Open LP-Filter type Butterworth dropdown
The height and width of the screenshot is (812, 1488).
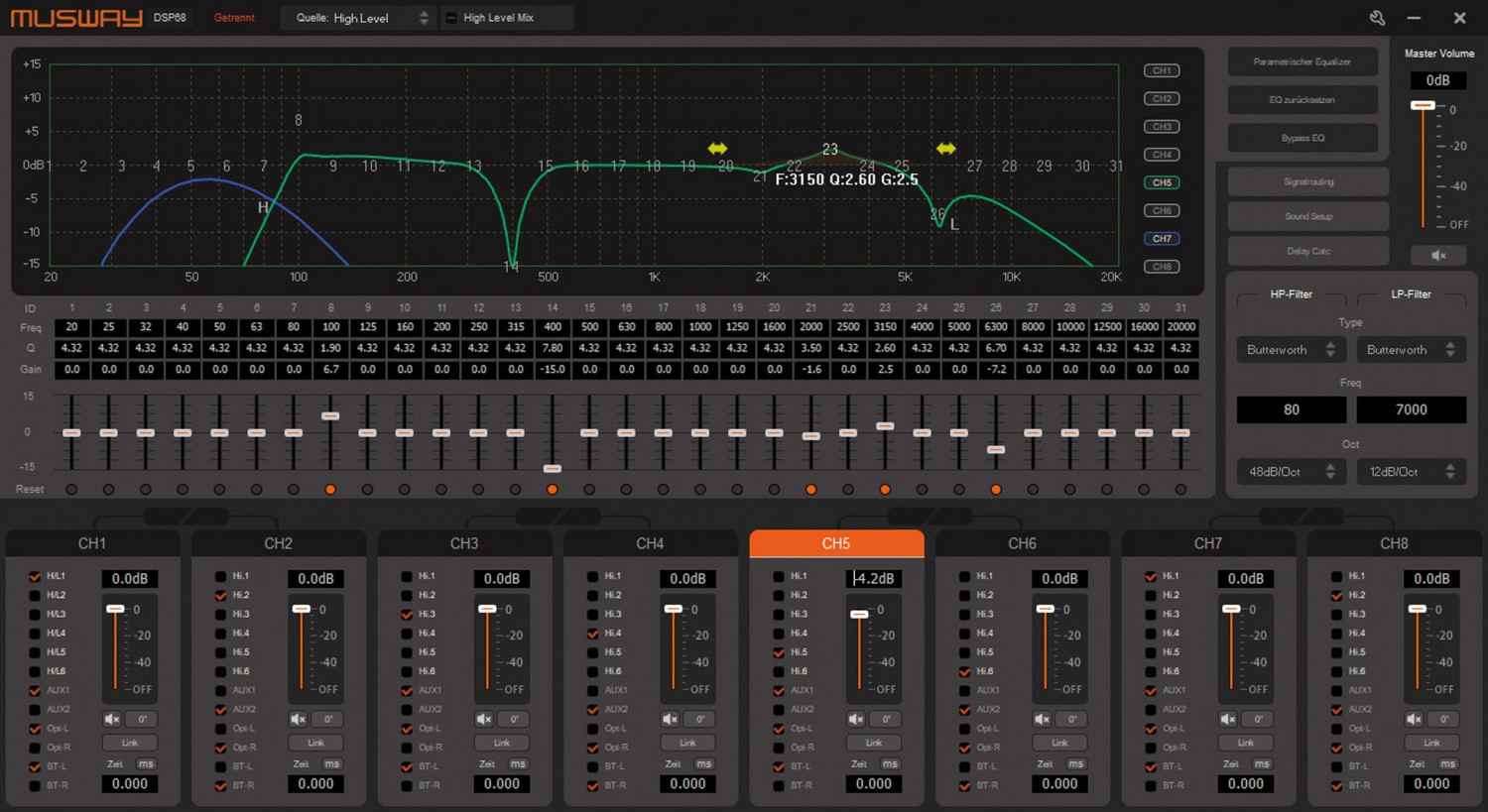pos(1411,350)
